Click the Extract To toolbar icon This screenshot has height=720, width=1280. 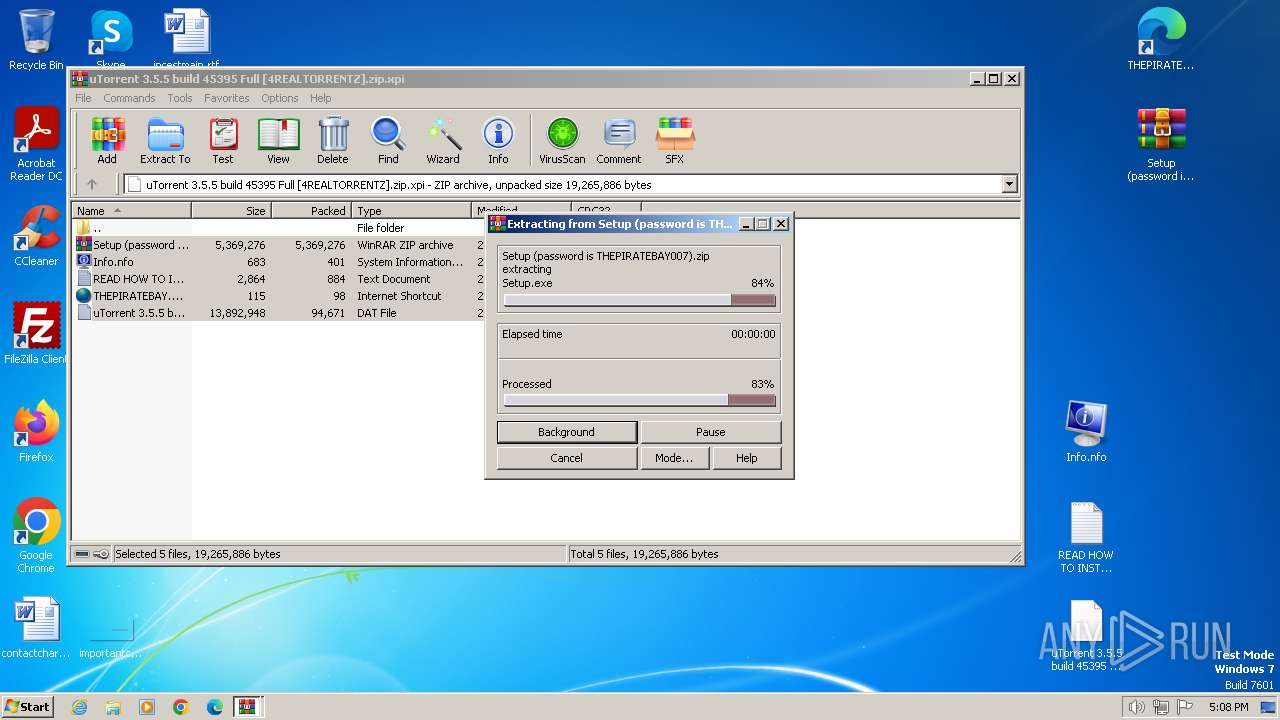[165, 140]
